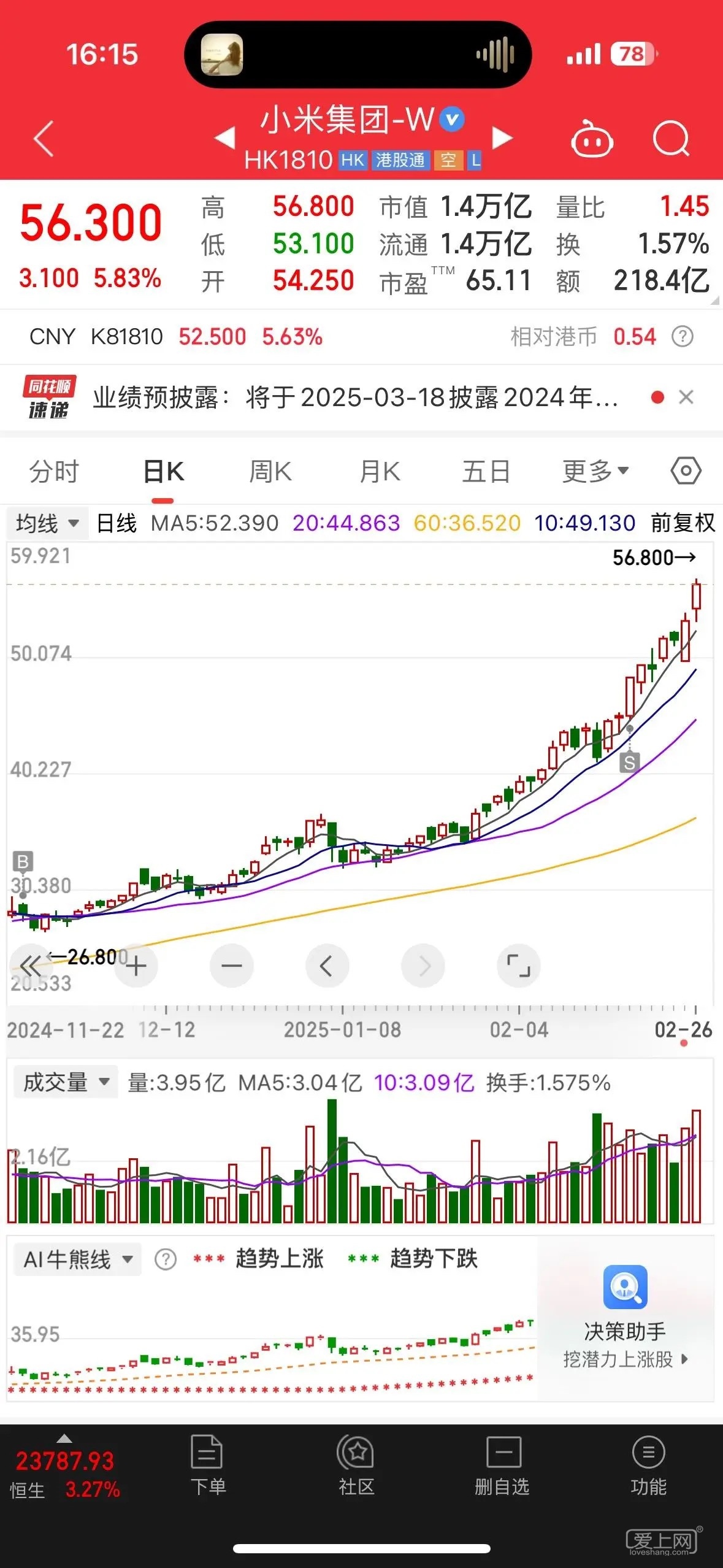The width and height of the screenshot is (723, 1568).
Task: Switch to the 周K tab
Action: pos(270,471)
